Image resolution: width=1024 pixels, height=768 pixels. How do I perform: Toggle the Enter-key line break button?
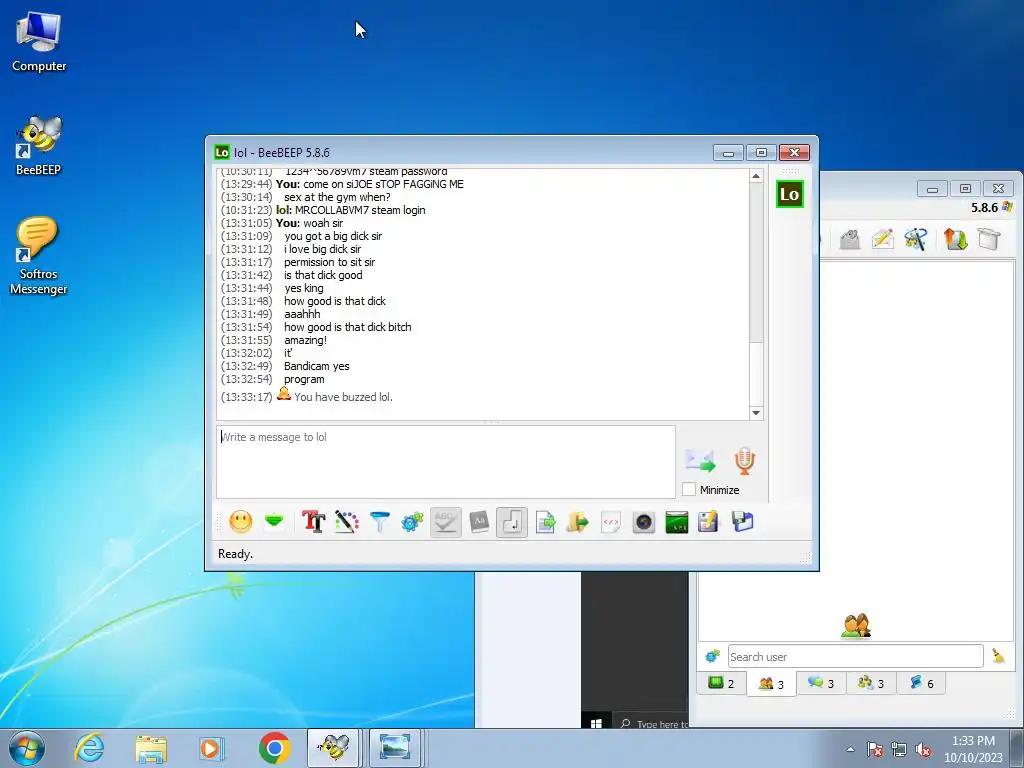[512, 522]
